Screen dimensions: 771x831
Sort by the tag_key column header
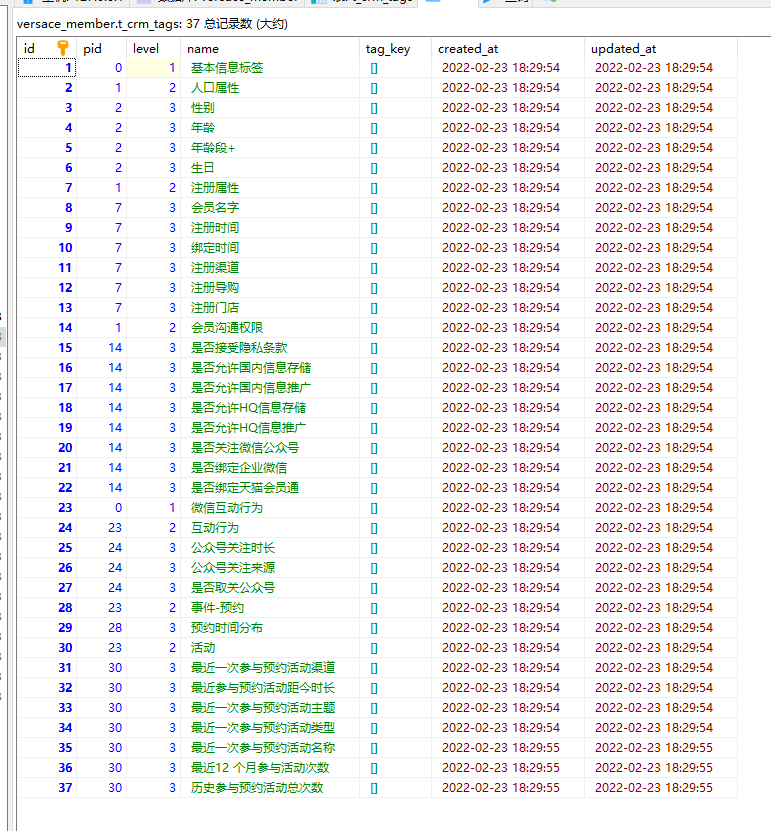pyautogui.click(x=395, y=49)
